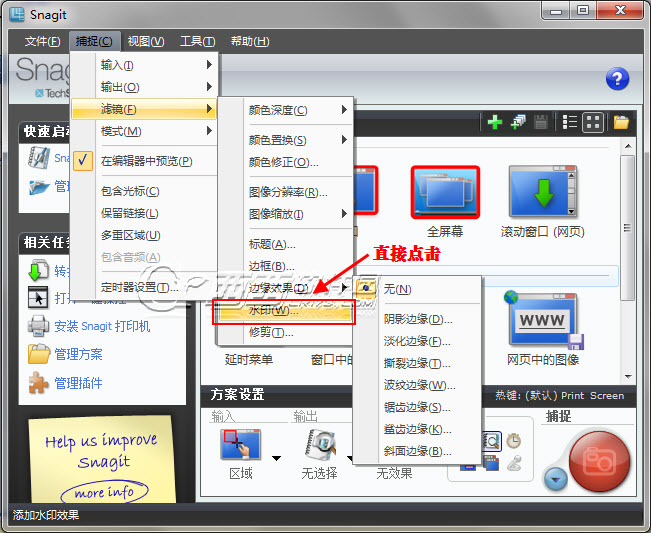The image size is (651, 533).
Task: Choose 边框(B)... menu item
Action: tap(285, 266)
